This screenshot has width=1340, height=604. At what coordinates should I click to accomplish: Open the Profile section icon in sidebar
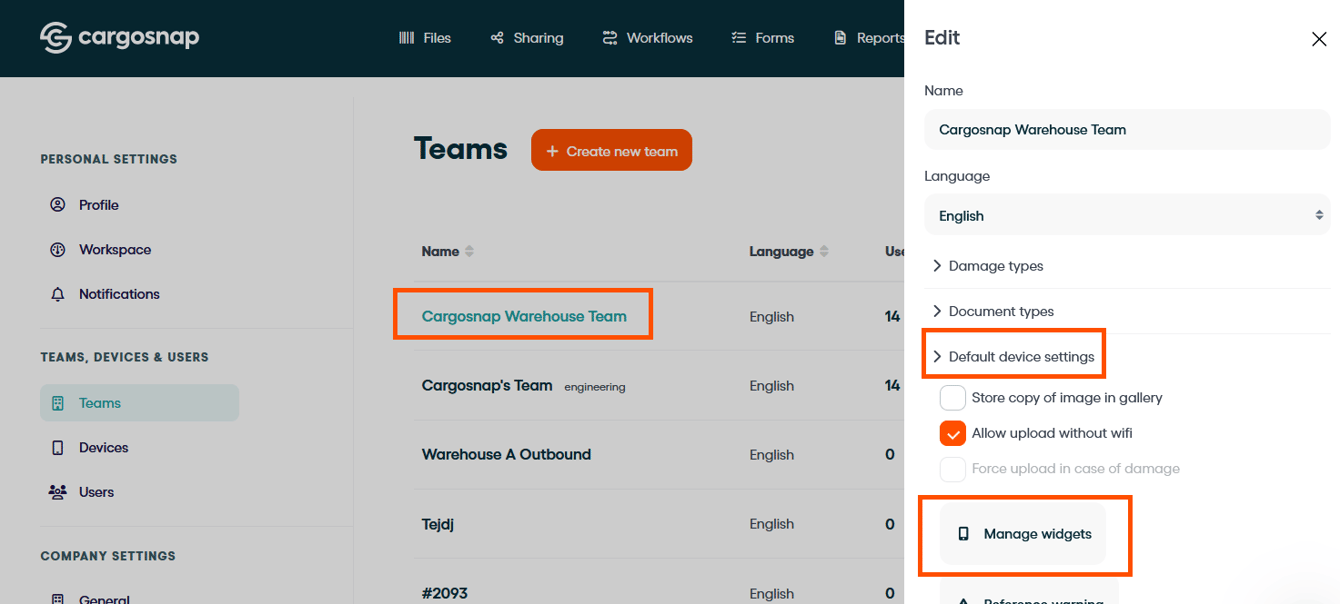(x=57, y=204)
